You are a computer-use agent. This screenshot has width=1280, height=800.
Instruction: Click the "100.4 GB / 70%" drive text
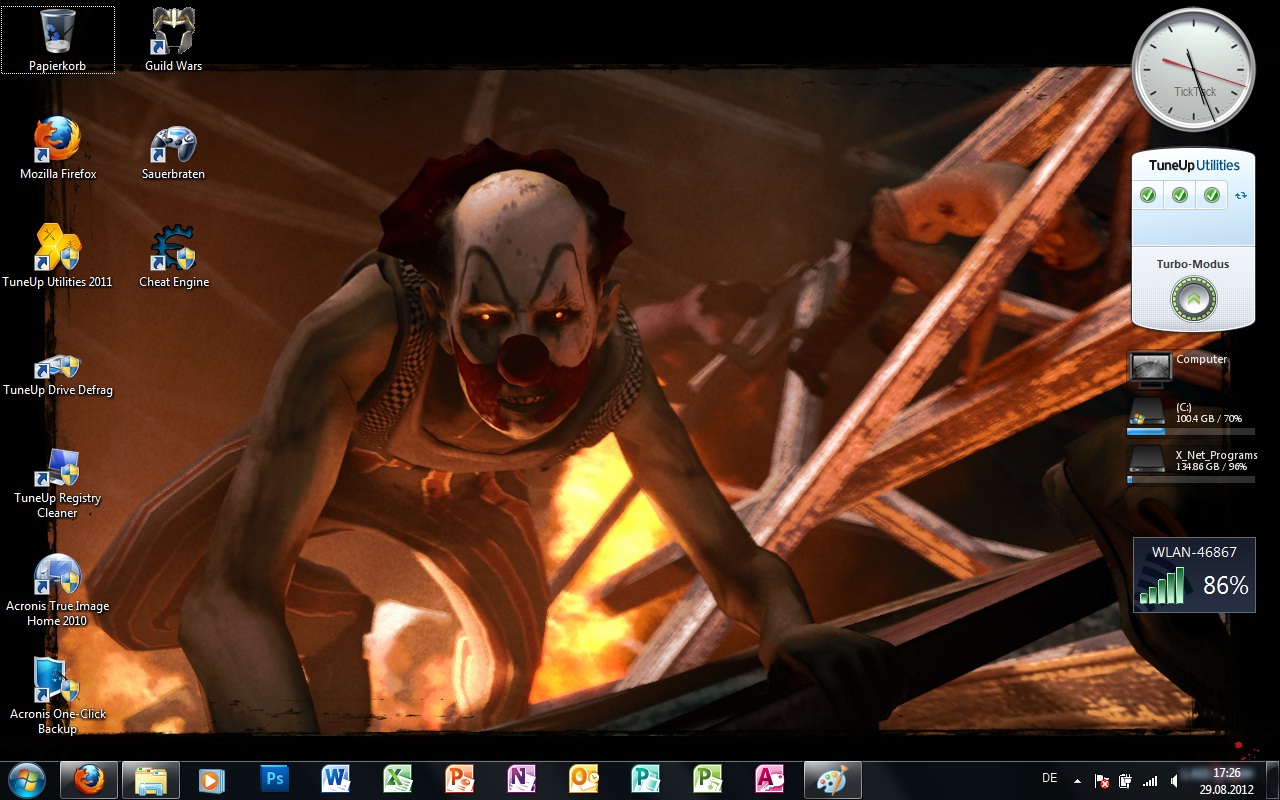pos(1209,418)
